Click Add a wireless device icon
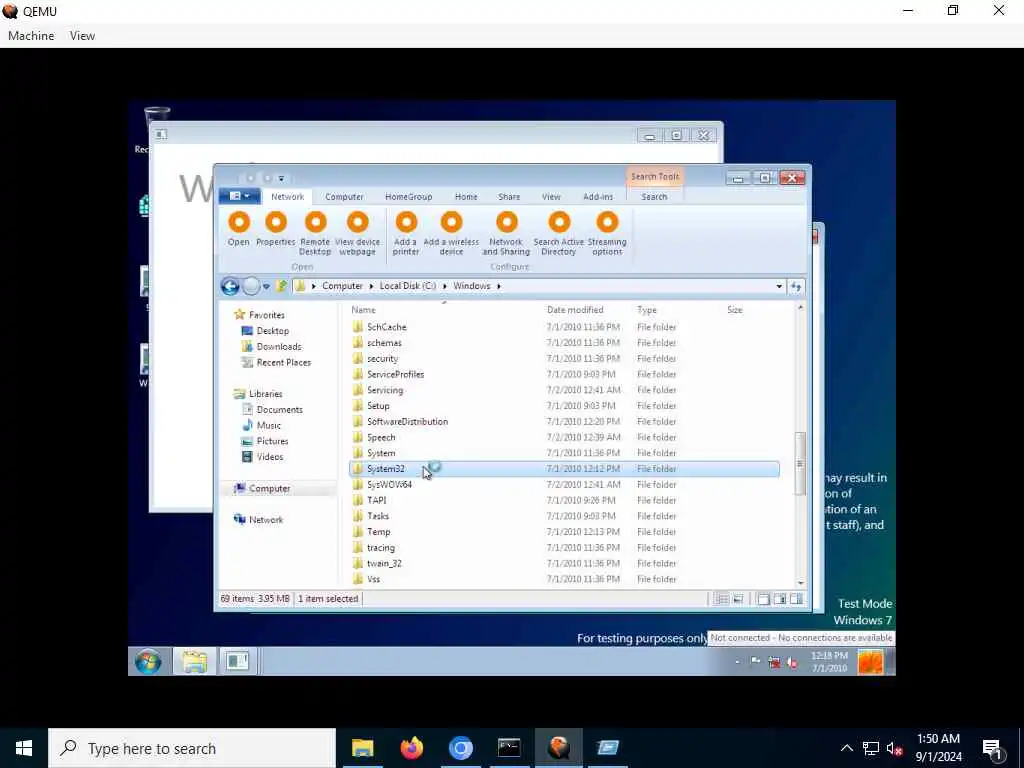 [x=451, y=223]
